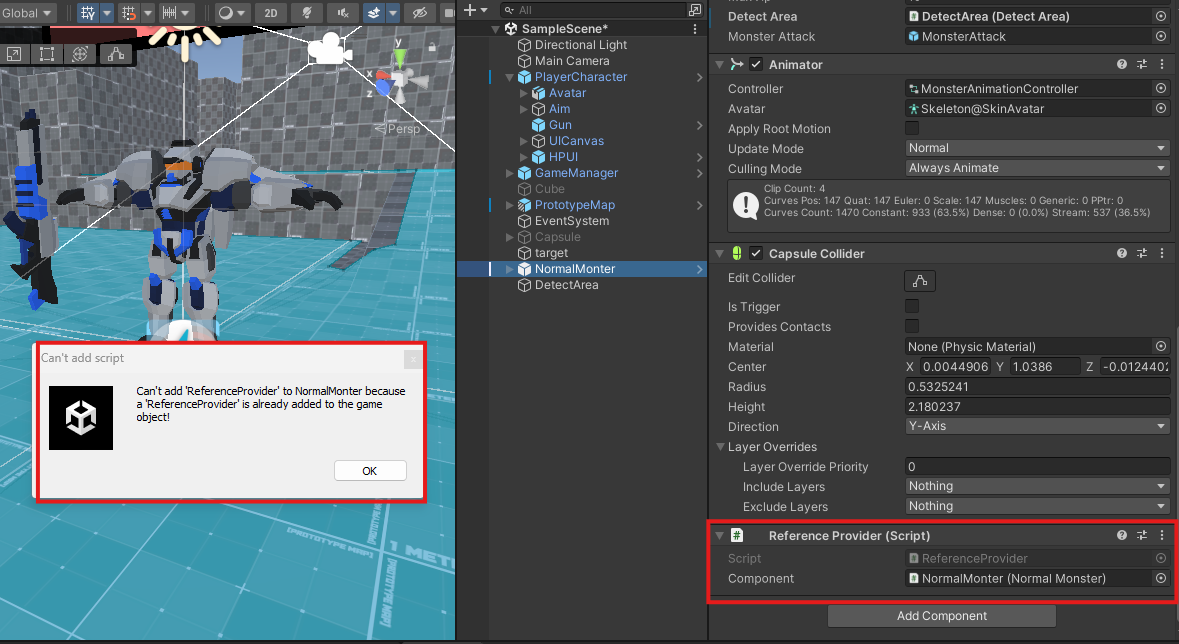Image resolution: width=1179 pixels, height=644 pixels.
Task: Select the Rect tool in scene overlay
Action: pos(47,54)
